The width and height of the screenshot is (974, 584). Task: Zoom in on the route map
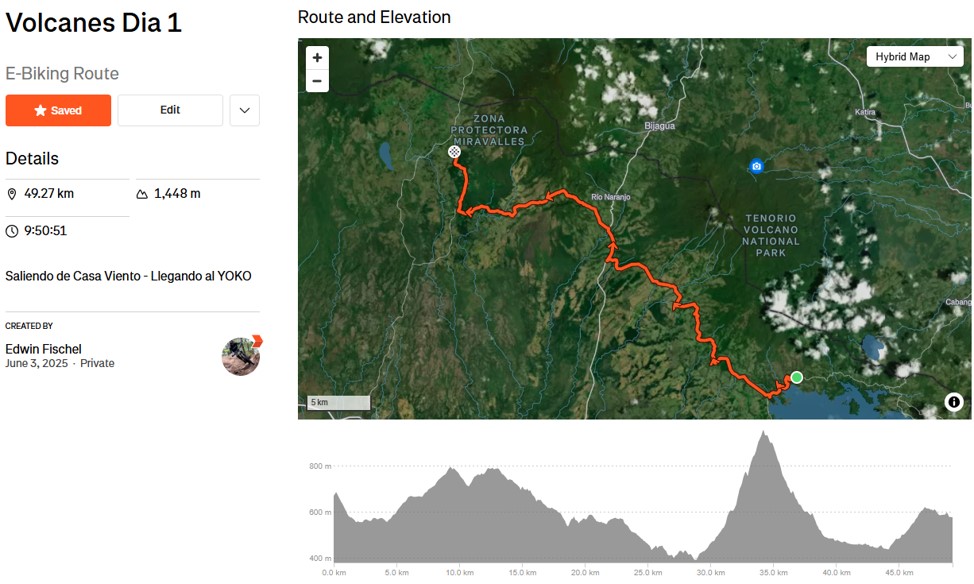(317, 58)
